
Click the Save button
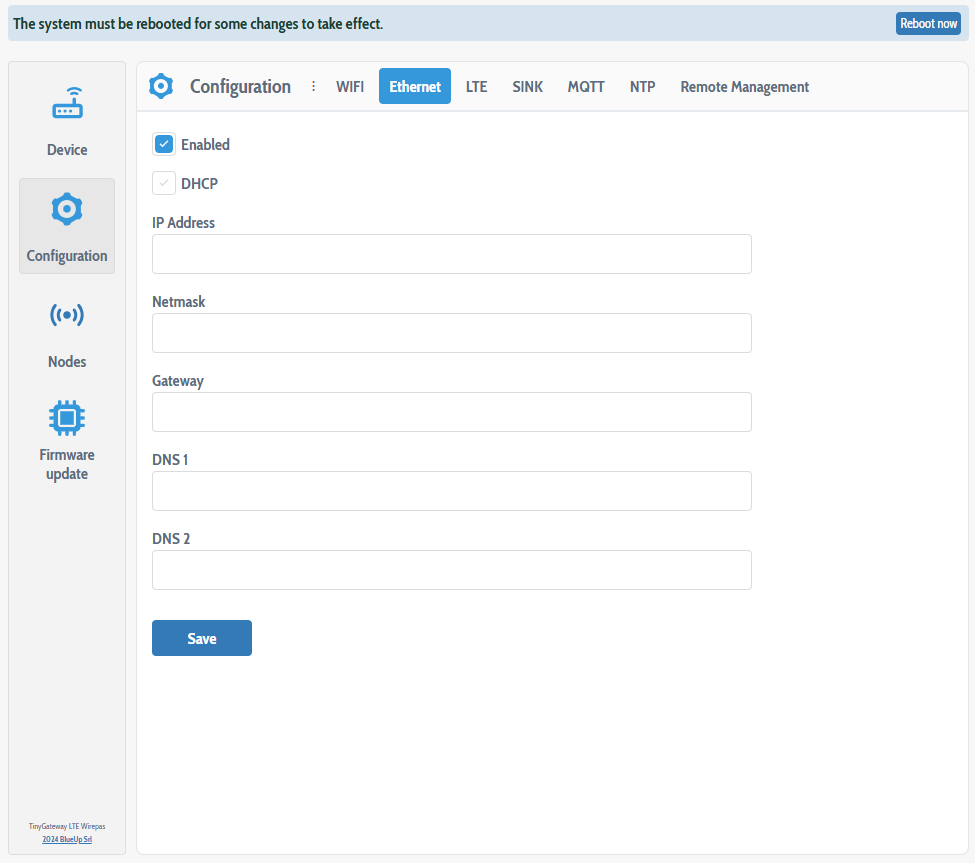[202, 638]
